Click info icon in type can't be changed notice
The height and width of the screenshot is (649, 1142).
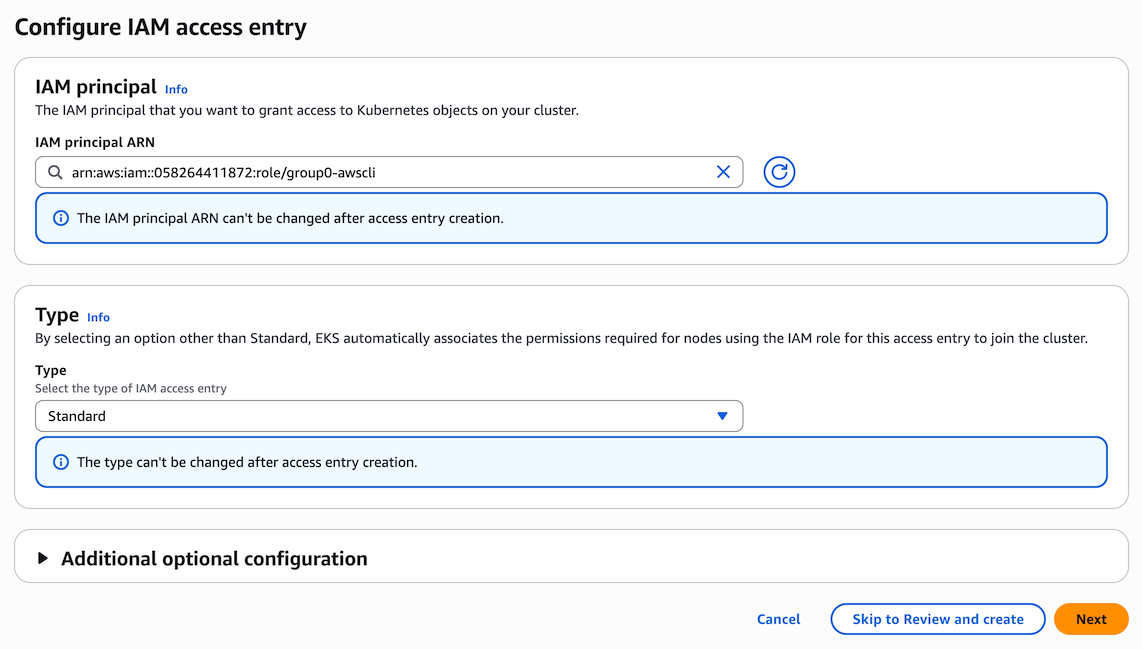tap(61, 462)
